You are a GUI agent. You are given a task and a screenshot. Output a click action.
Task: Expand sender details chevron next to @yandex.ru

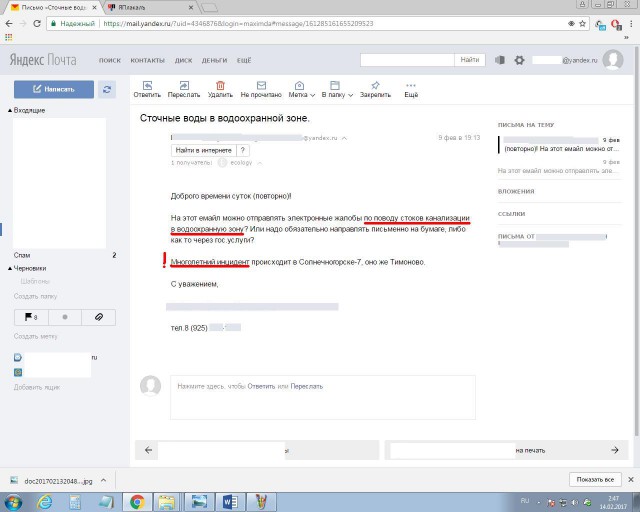[344, 138]
